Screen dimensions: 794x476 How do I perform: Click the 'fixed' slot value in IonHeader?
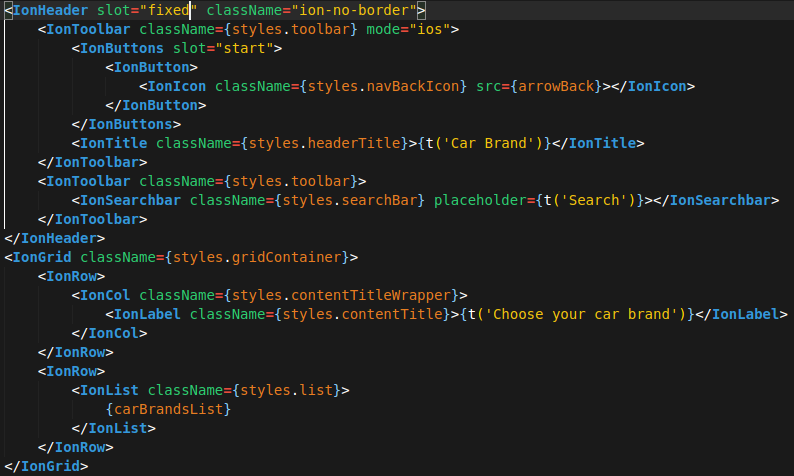click(x=169, y=10)
